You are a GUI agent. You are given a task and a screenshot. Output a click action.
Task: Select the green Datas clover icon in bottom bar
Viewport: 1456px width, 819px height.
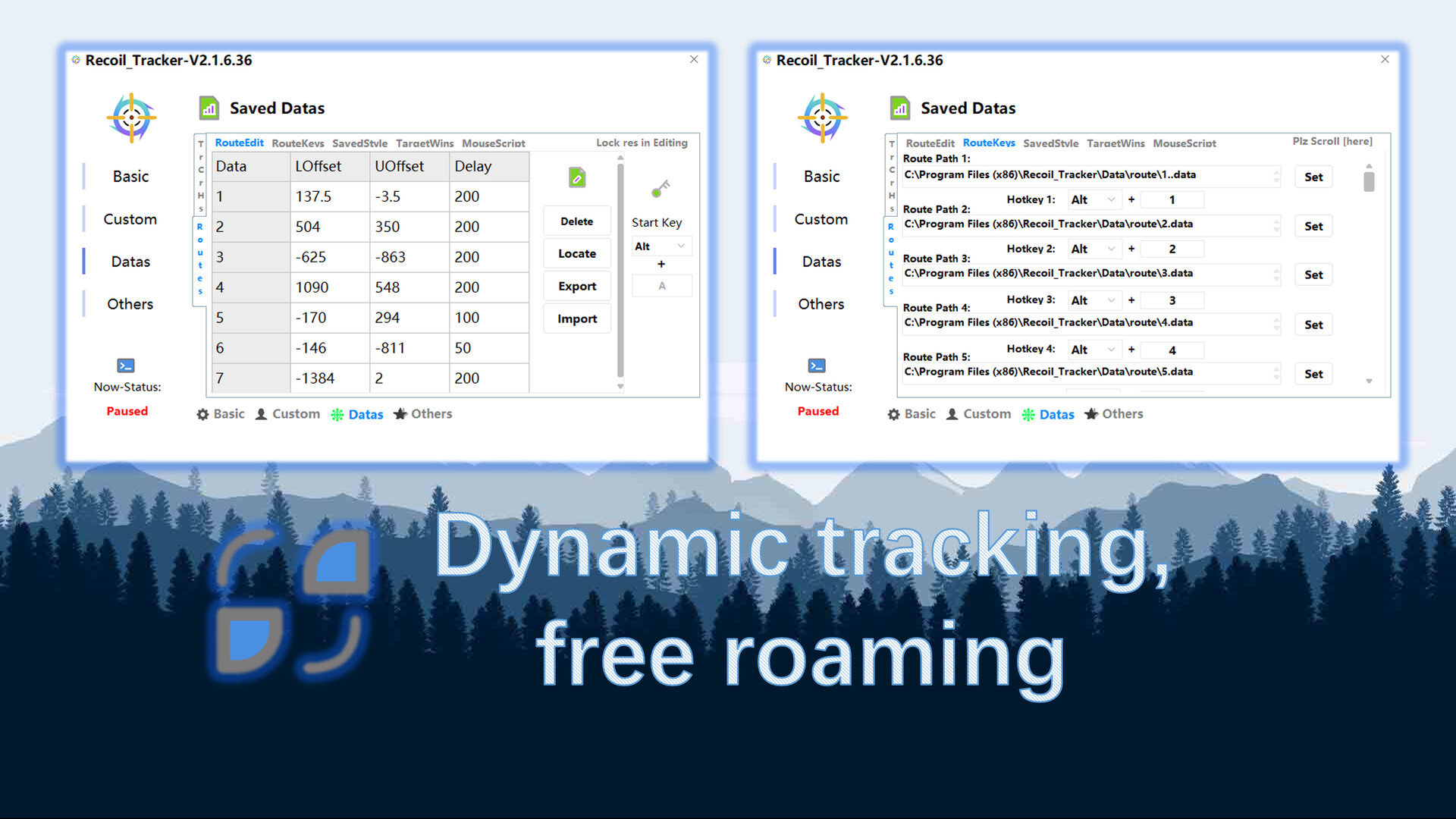click(x=337, y=414)
